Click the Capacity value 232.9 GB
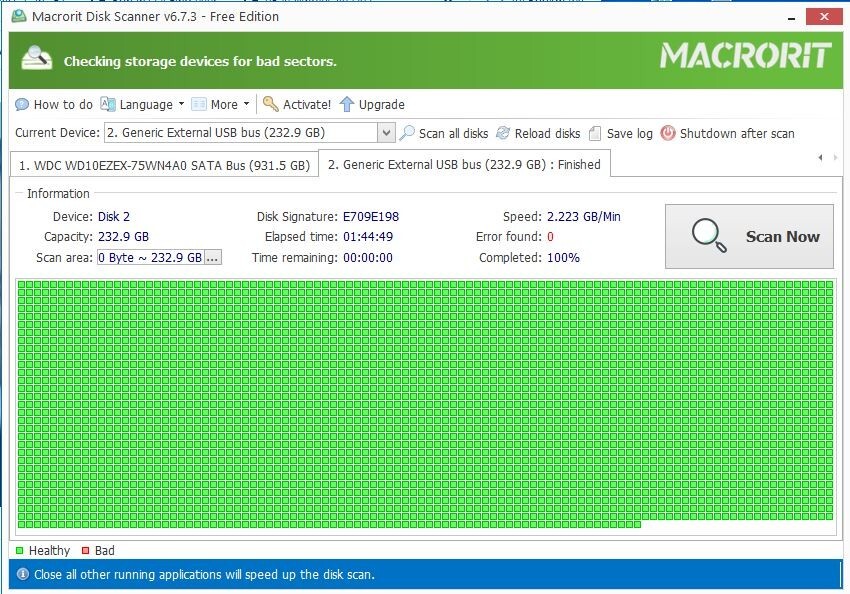Viewport: 850px width, 594px height. pos(123,237)
